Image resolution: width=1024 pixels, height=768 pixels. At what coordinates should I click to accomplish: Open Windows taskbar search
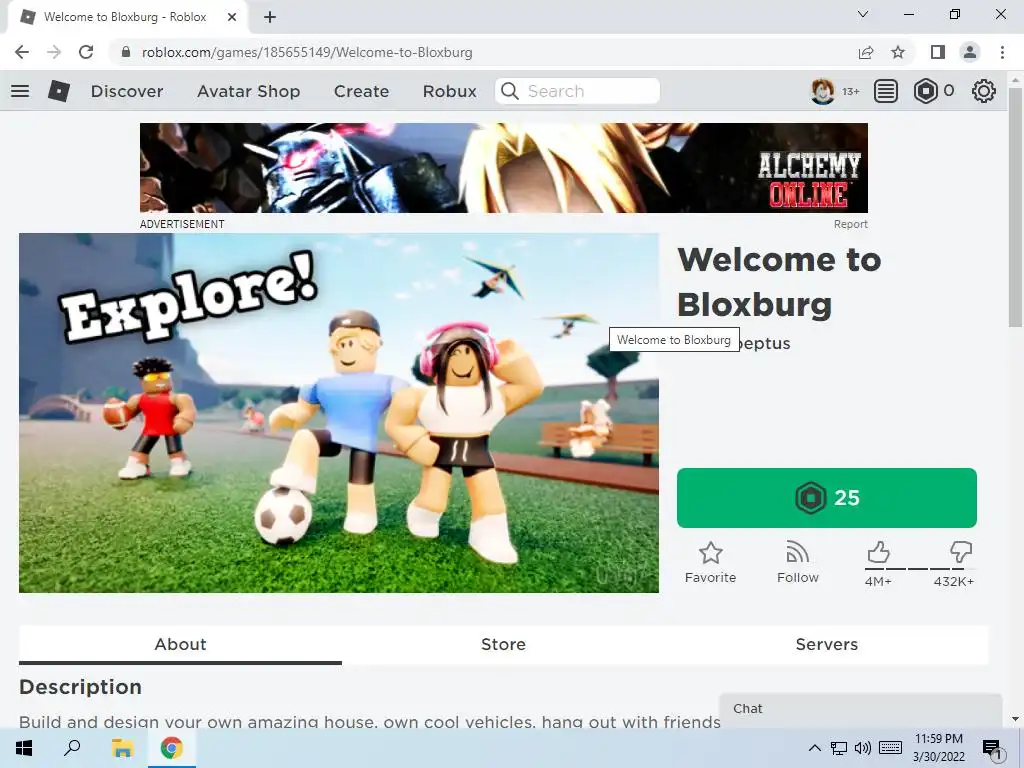72,748
